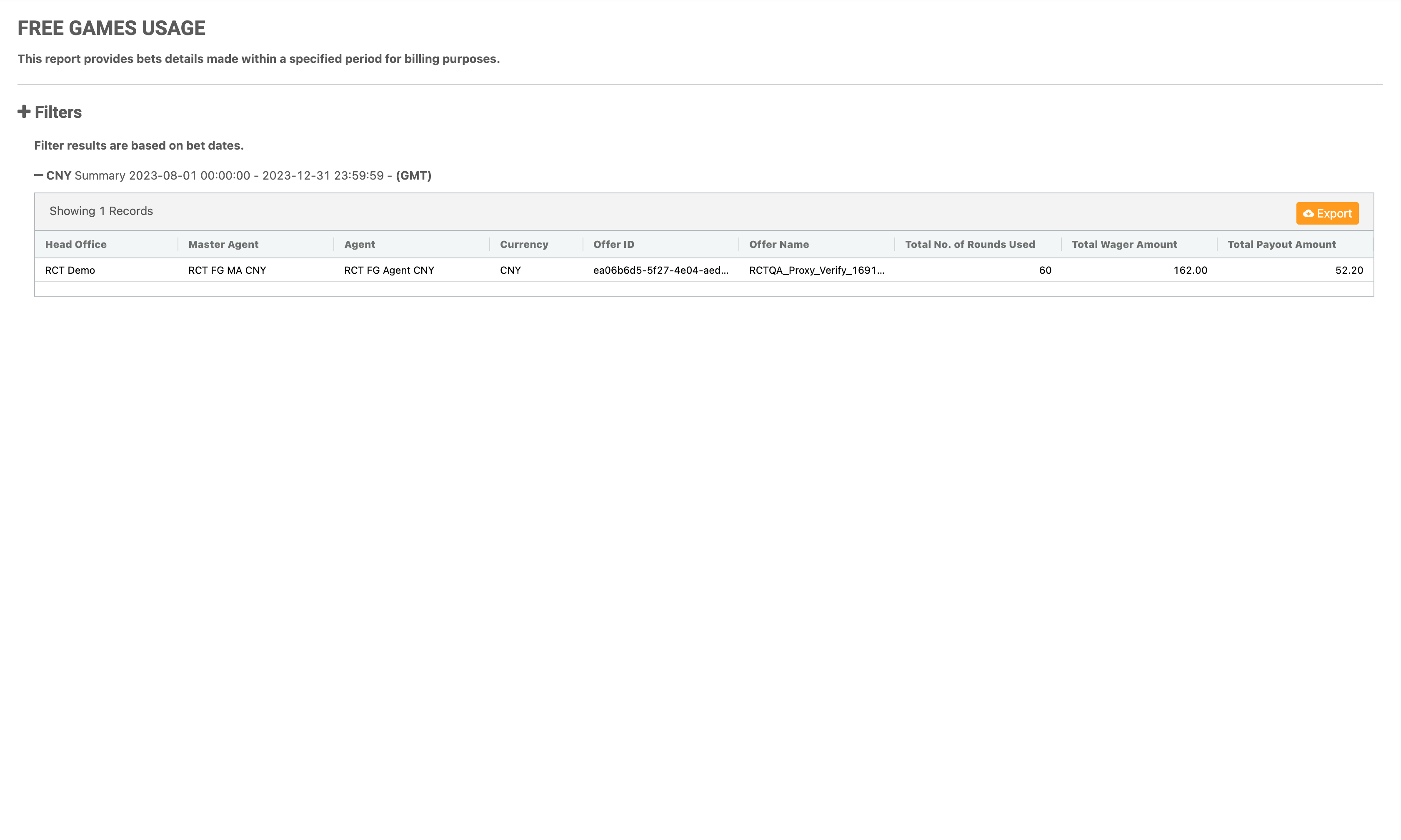1401x840 pixels.
Task: Click the Export button
Action: pos(1327,213)
